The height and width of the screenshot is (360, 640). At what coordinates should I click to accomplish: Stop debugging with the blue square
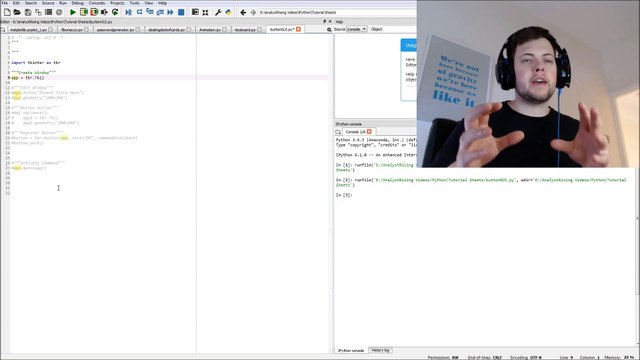pos(181,12)
